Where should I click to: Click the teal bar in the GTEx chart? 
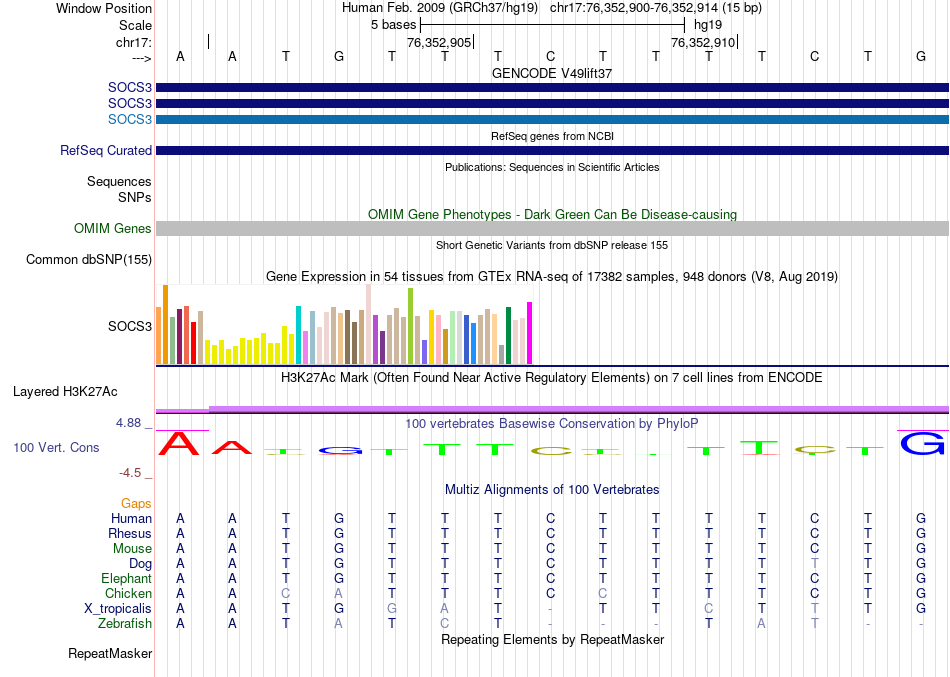298,335
